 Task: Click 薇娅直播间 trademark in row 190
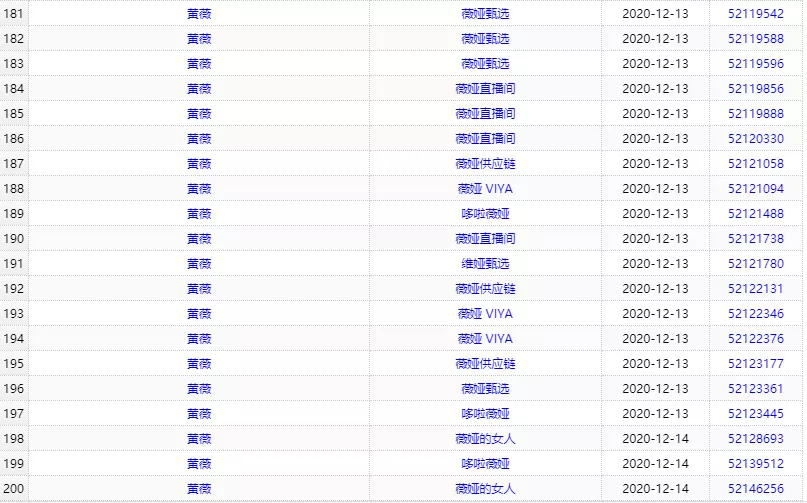tap(485, 239)
